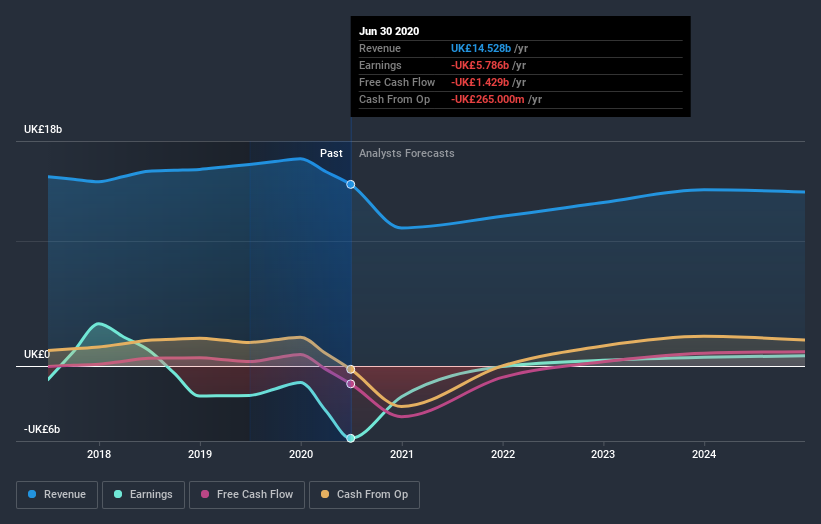Viewport: 821px width, 524px height.
Task: Click the -UK£5.786b earnings value
Action: pos(480,65)
